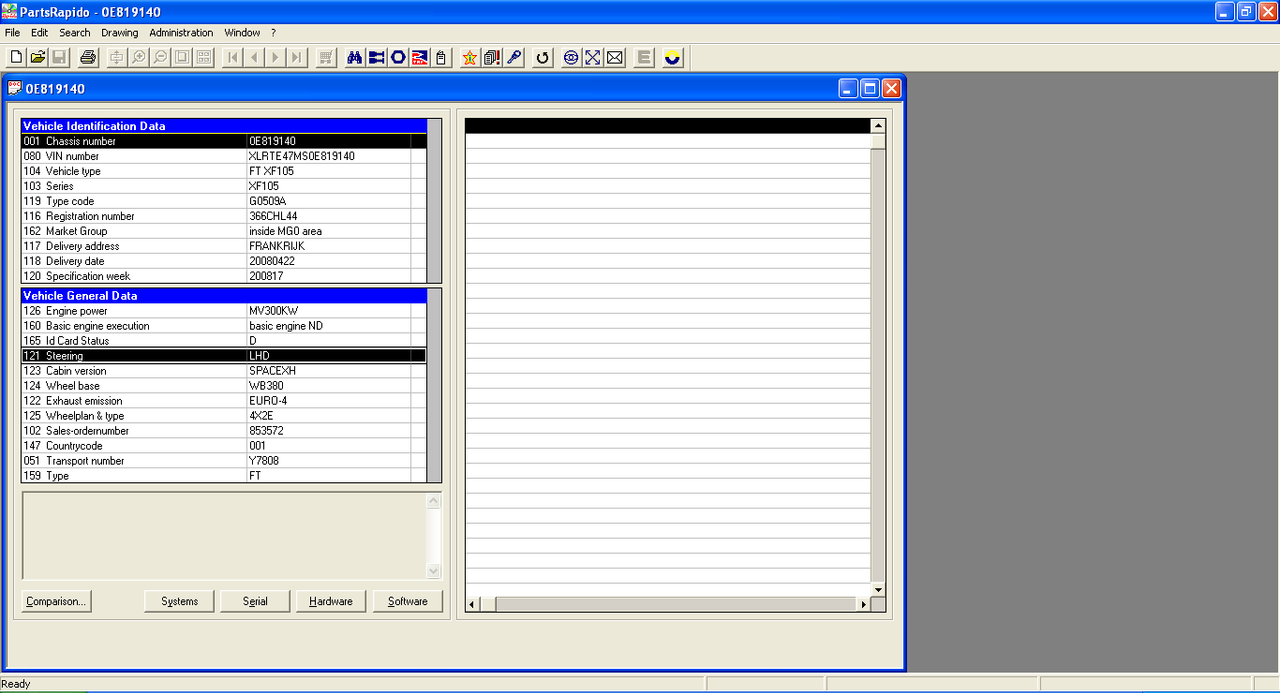Click the crossed arrows expand icon

593,58
